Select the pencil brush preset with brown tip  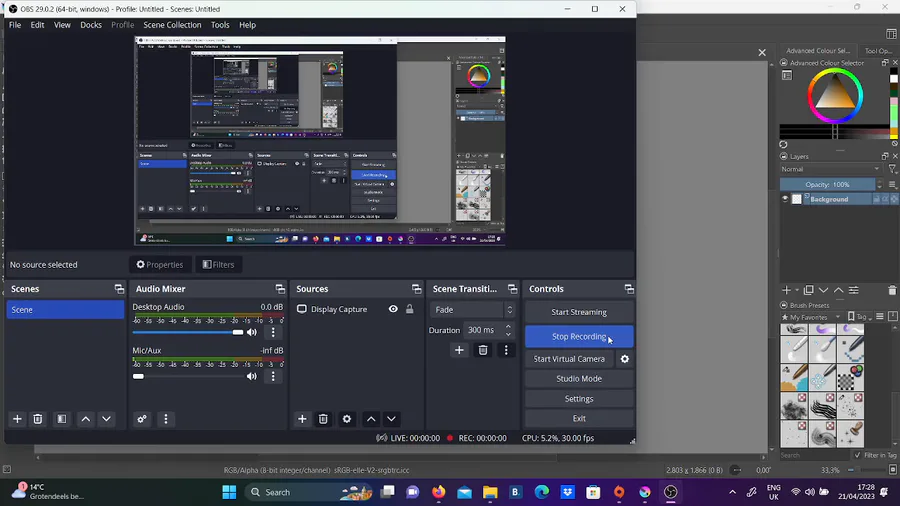(794, 376)
